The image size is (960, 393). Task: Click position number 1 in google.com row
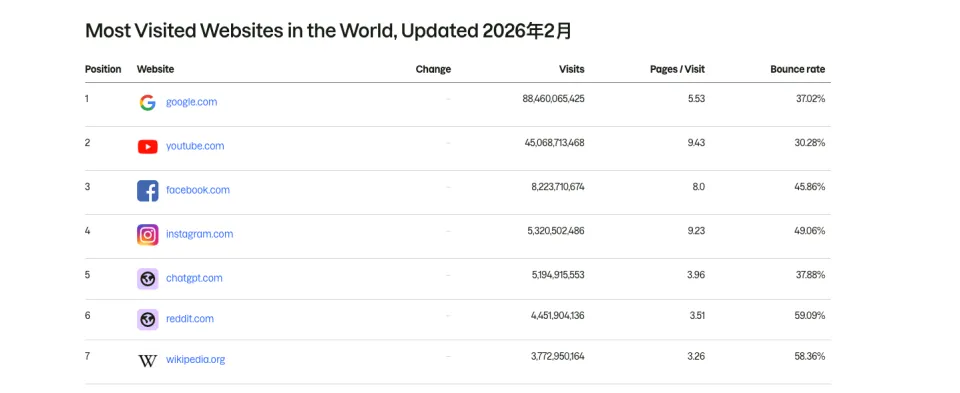pyautogui.click(x=87, y=98)
